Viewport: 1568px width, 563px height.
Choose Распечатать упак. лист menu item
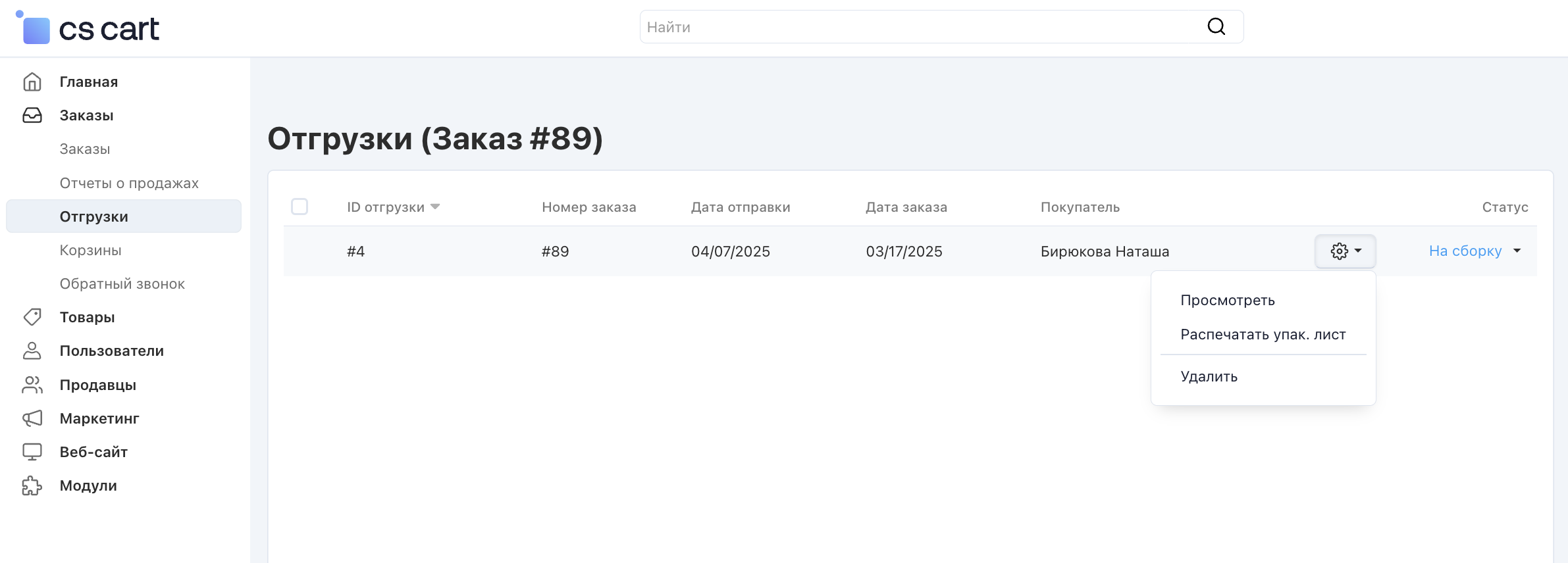click(x=1263, y=335)
